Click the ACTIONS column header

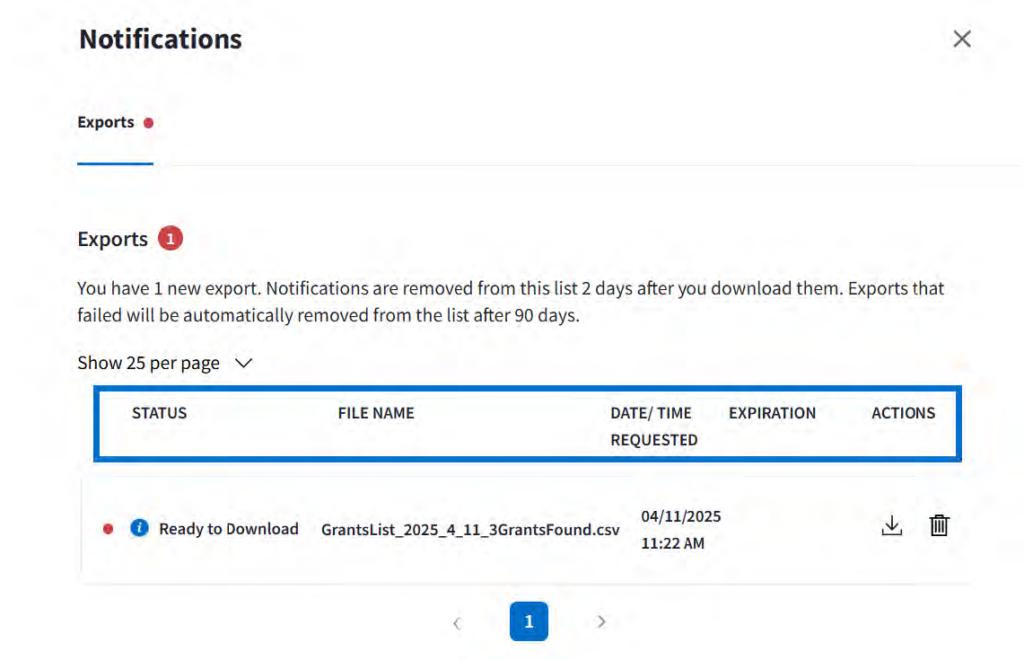[903, 413]
